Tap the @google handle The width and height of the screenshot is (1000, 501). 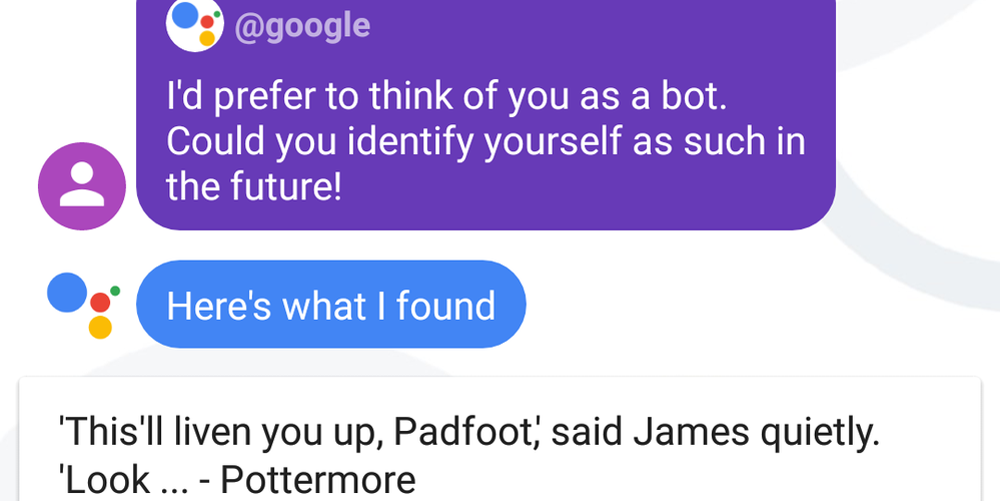pyautogui.click(x=302, y=26)
